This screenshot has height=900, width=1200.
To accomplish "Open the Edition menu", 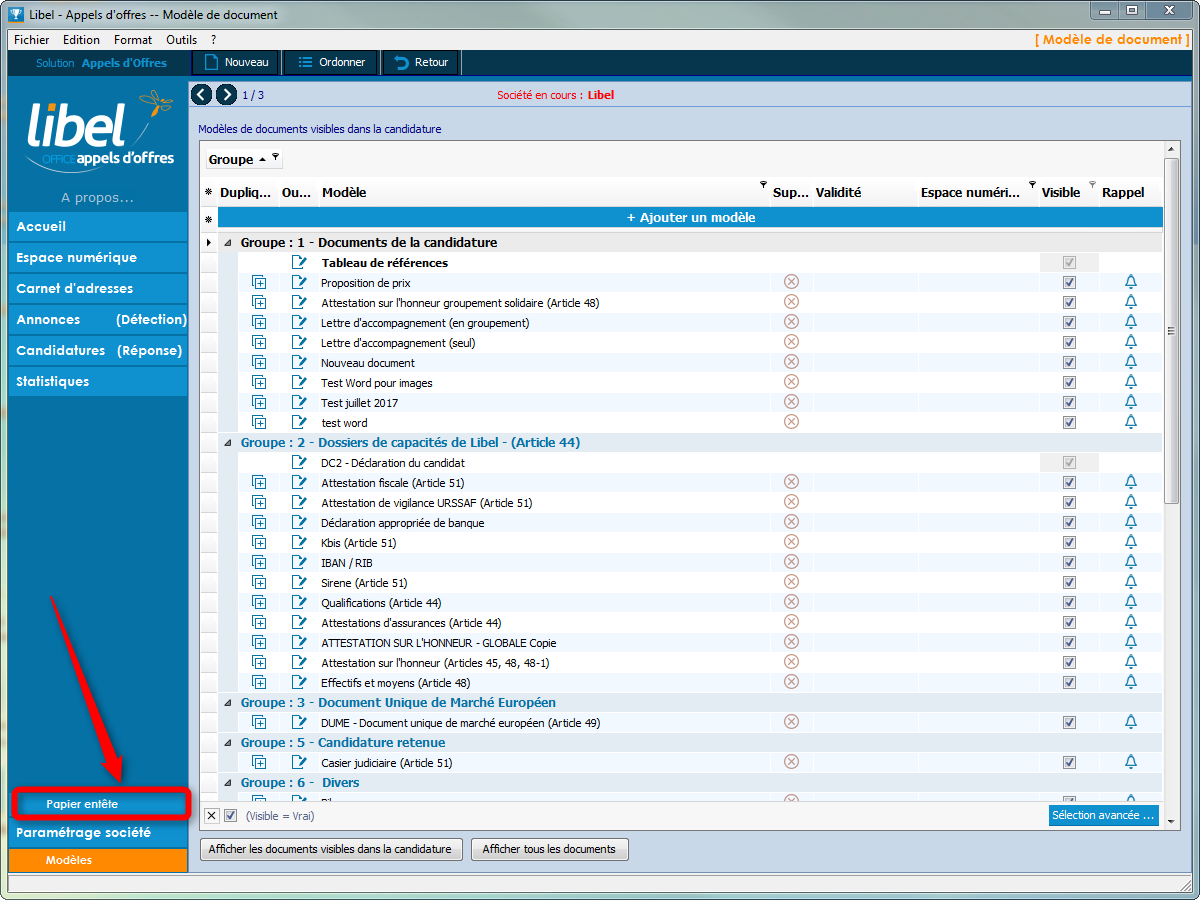I will coord(81,40).
